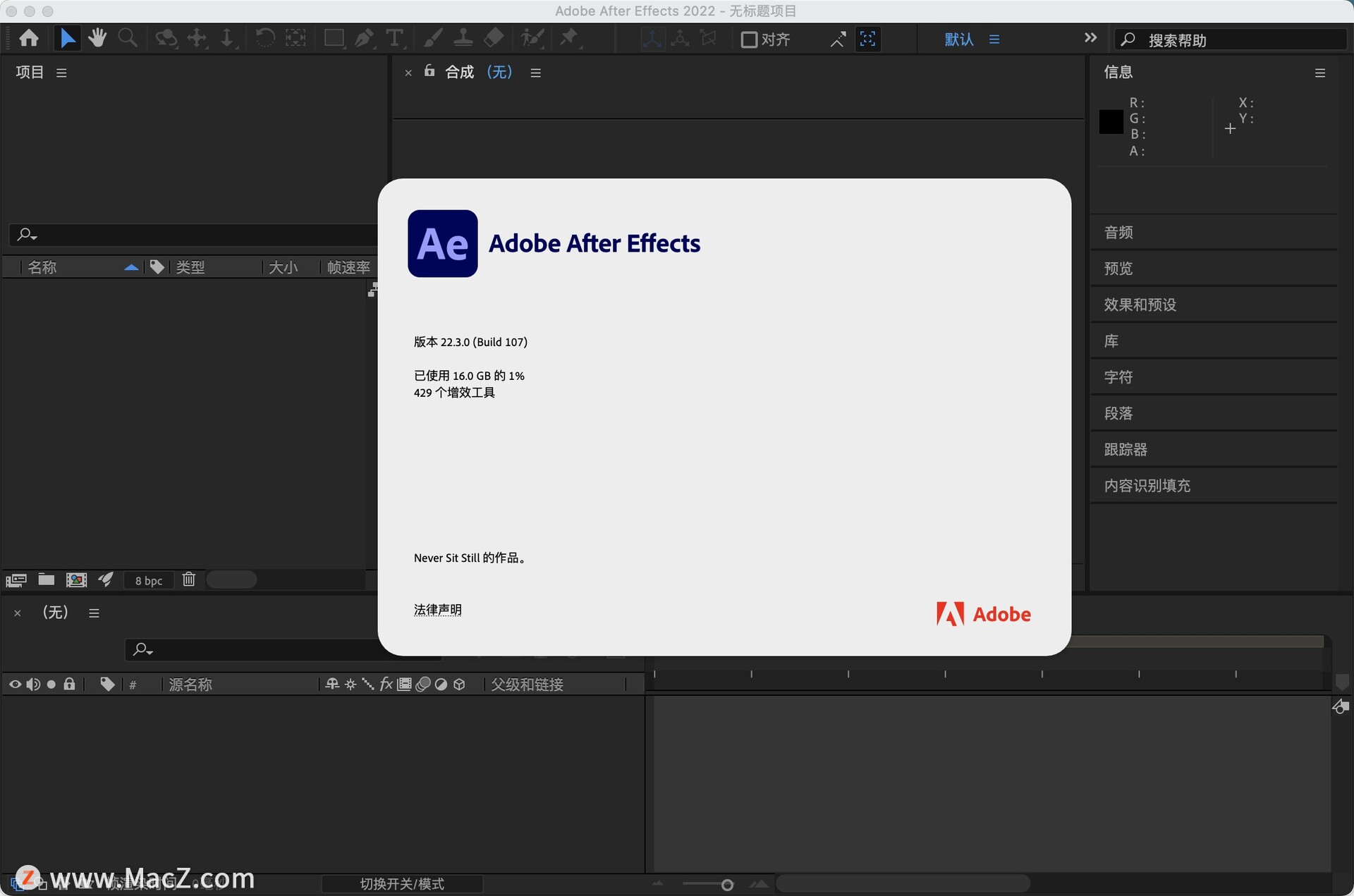This screenshot has width=1354, height=896.
Task: Choose the View Axis mode icon
Action: [x=708, y=39]
